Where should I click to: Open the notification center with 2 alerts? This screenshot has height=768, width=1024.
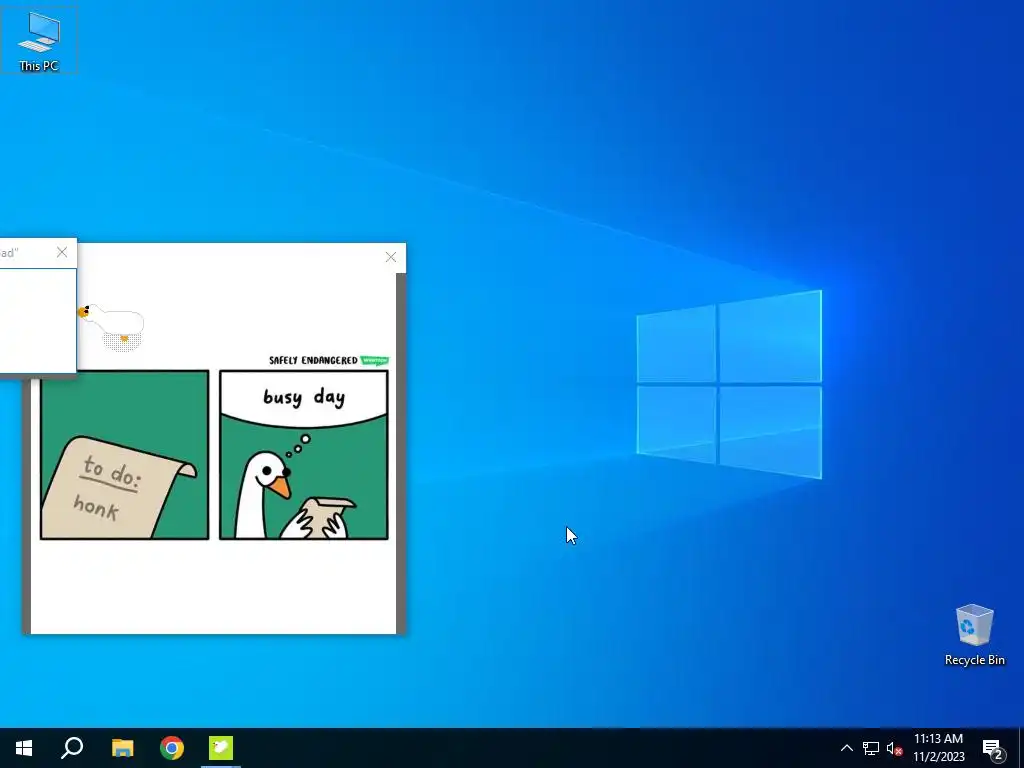993,749
